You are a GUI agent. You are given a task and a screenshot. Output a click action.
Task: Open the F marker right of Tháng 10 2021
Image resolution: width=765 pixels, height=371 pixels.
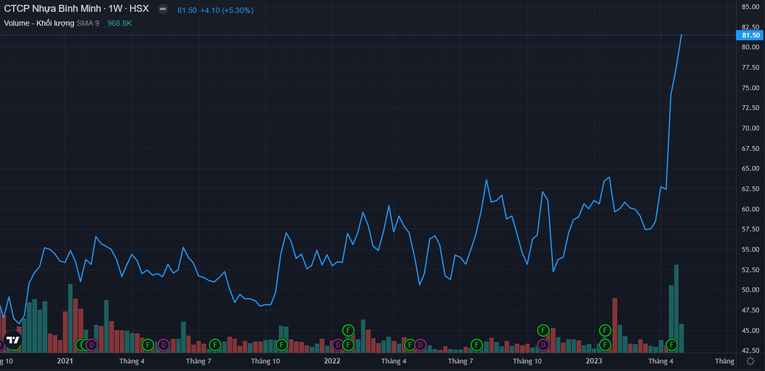pos(281,345)
